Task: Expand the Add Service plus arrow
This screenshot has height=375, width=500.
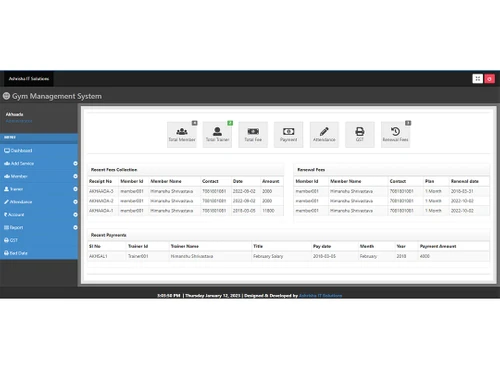Action: point(75,163)
